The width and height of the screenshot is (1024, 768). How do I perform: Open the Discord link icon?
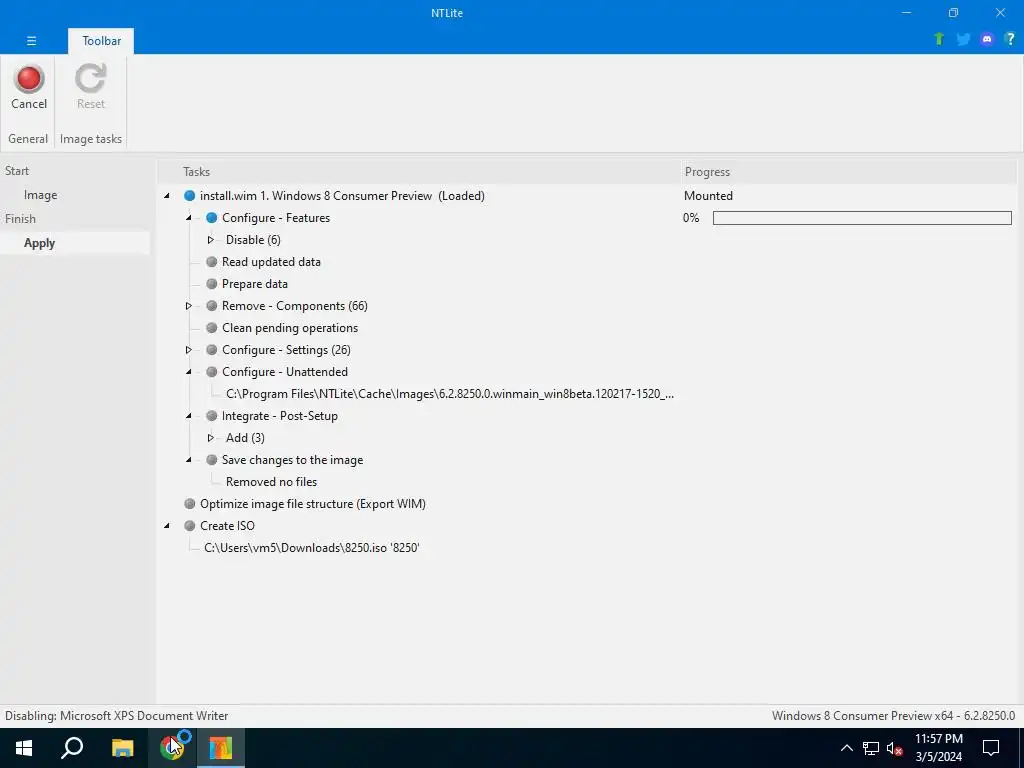coord(987,39)
